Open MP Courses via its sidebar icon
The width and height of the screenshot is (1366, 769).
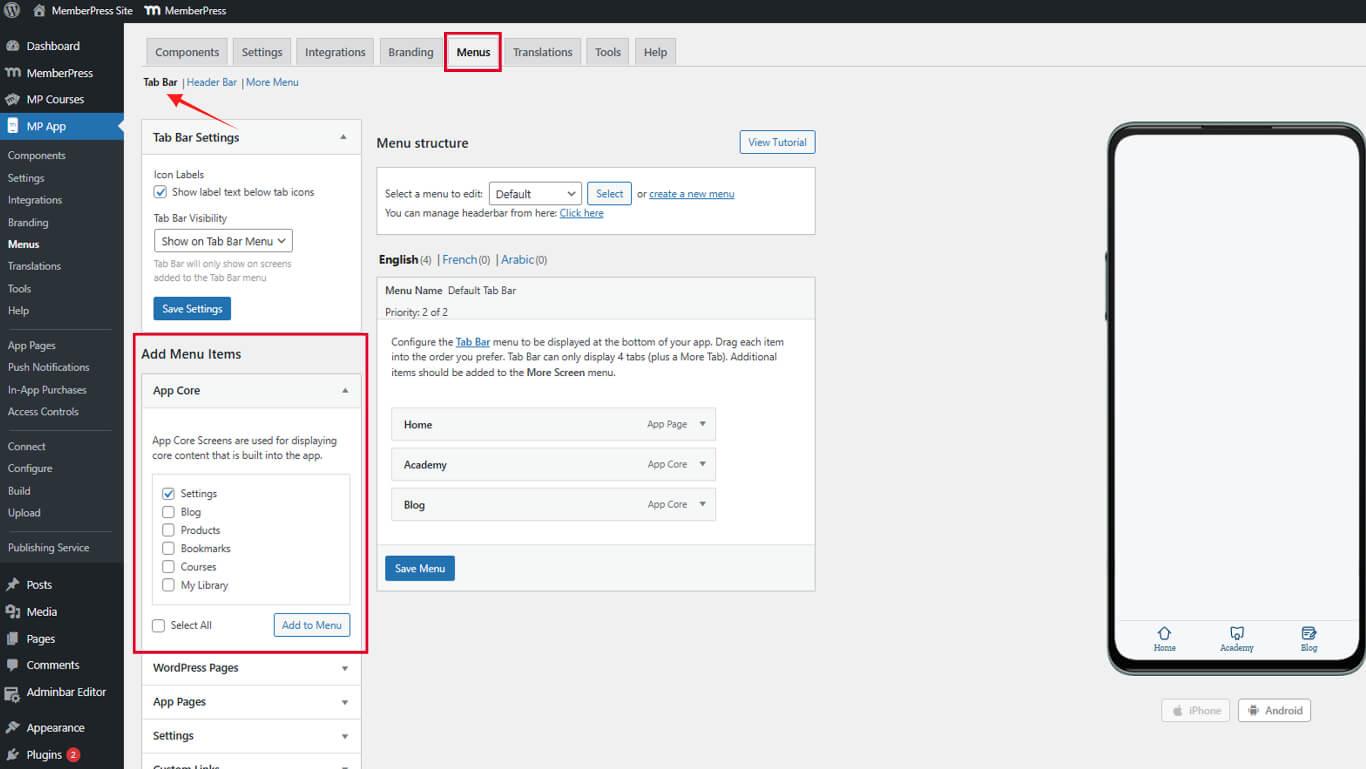pyautogui.click(x=13, y=99)
